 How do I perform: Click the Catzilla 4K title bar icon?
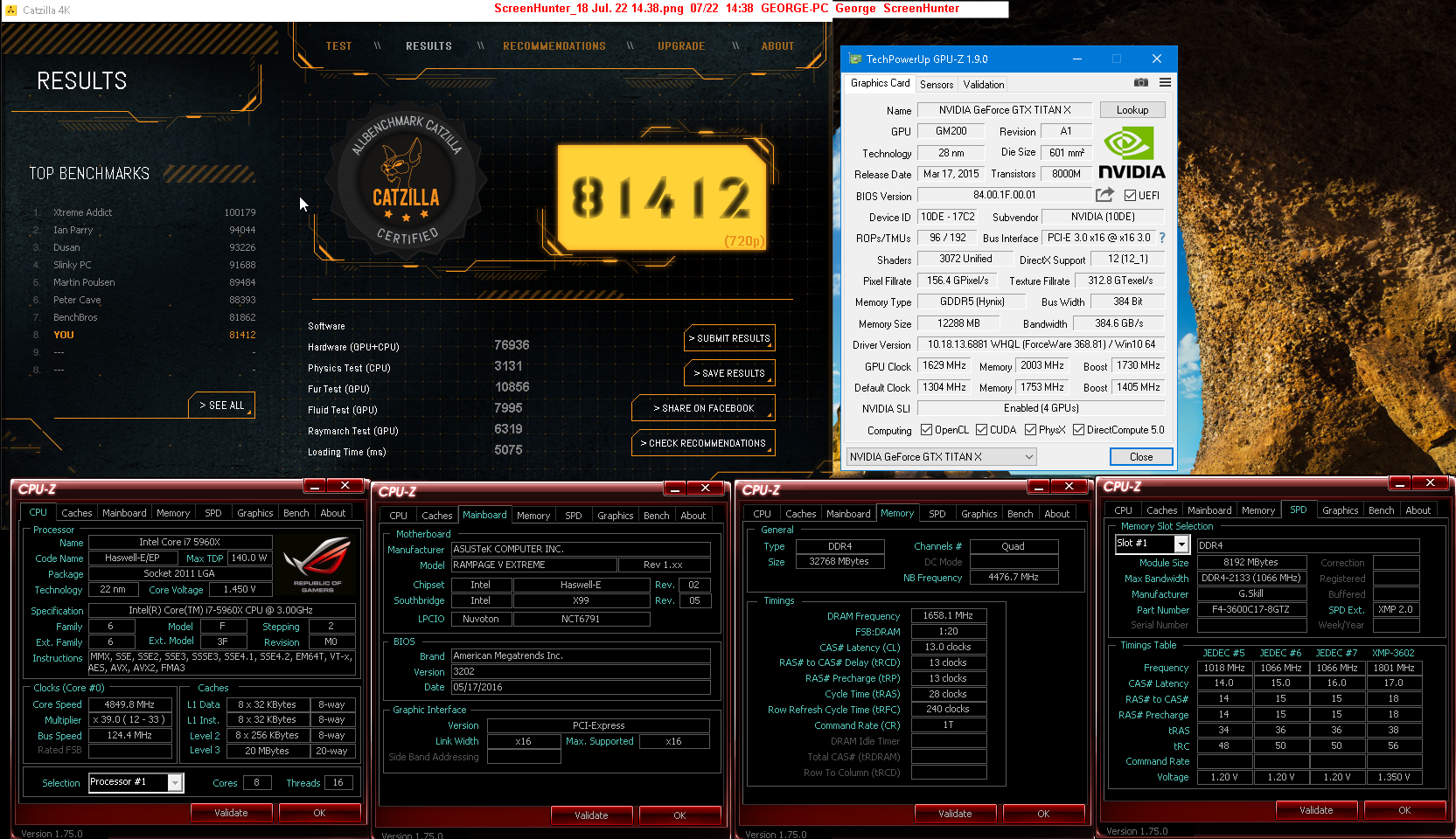coord(11,10)
